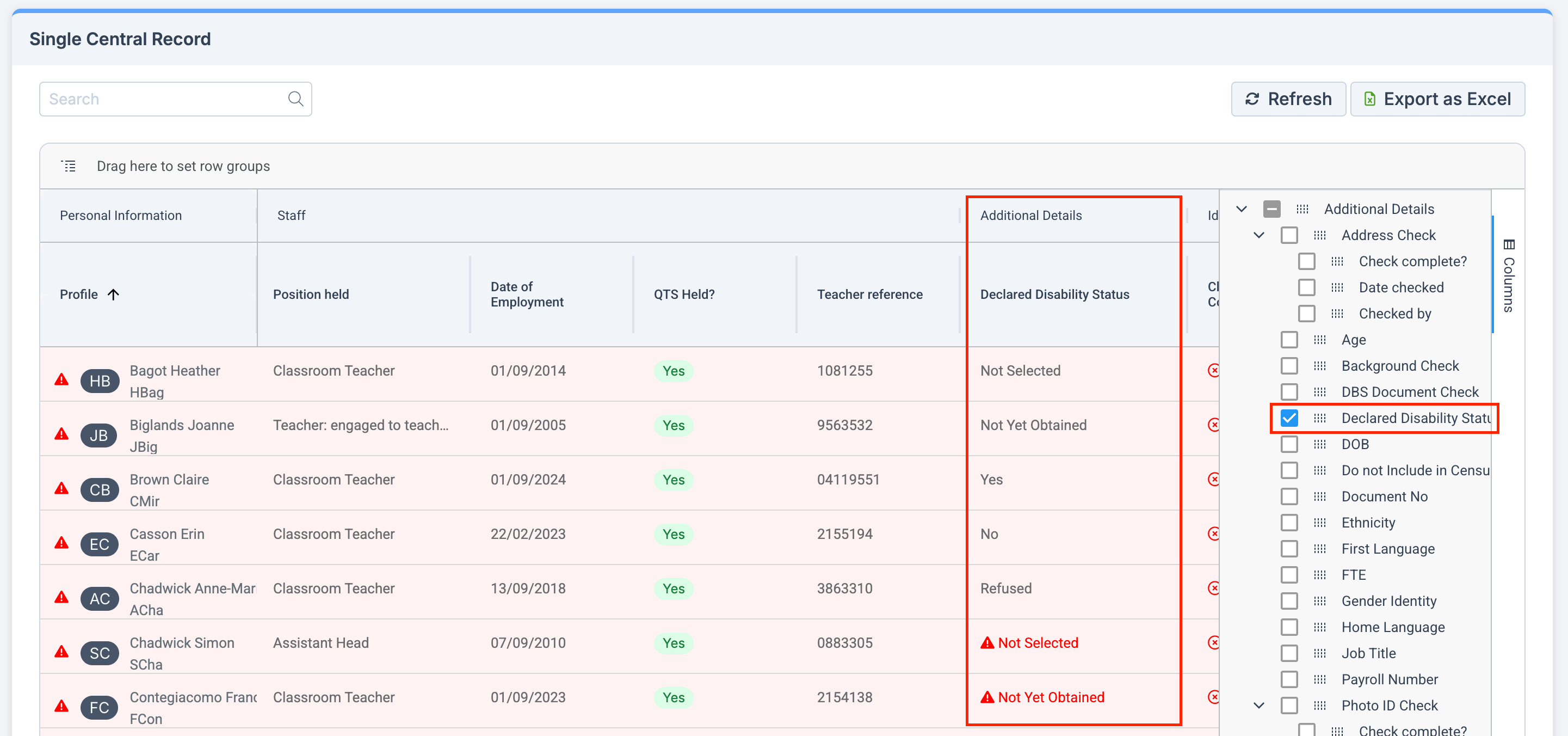This screenshot has width=1568, height=736.
Task: Tick the DOB column checkbox
Action: point(1289,444)
